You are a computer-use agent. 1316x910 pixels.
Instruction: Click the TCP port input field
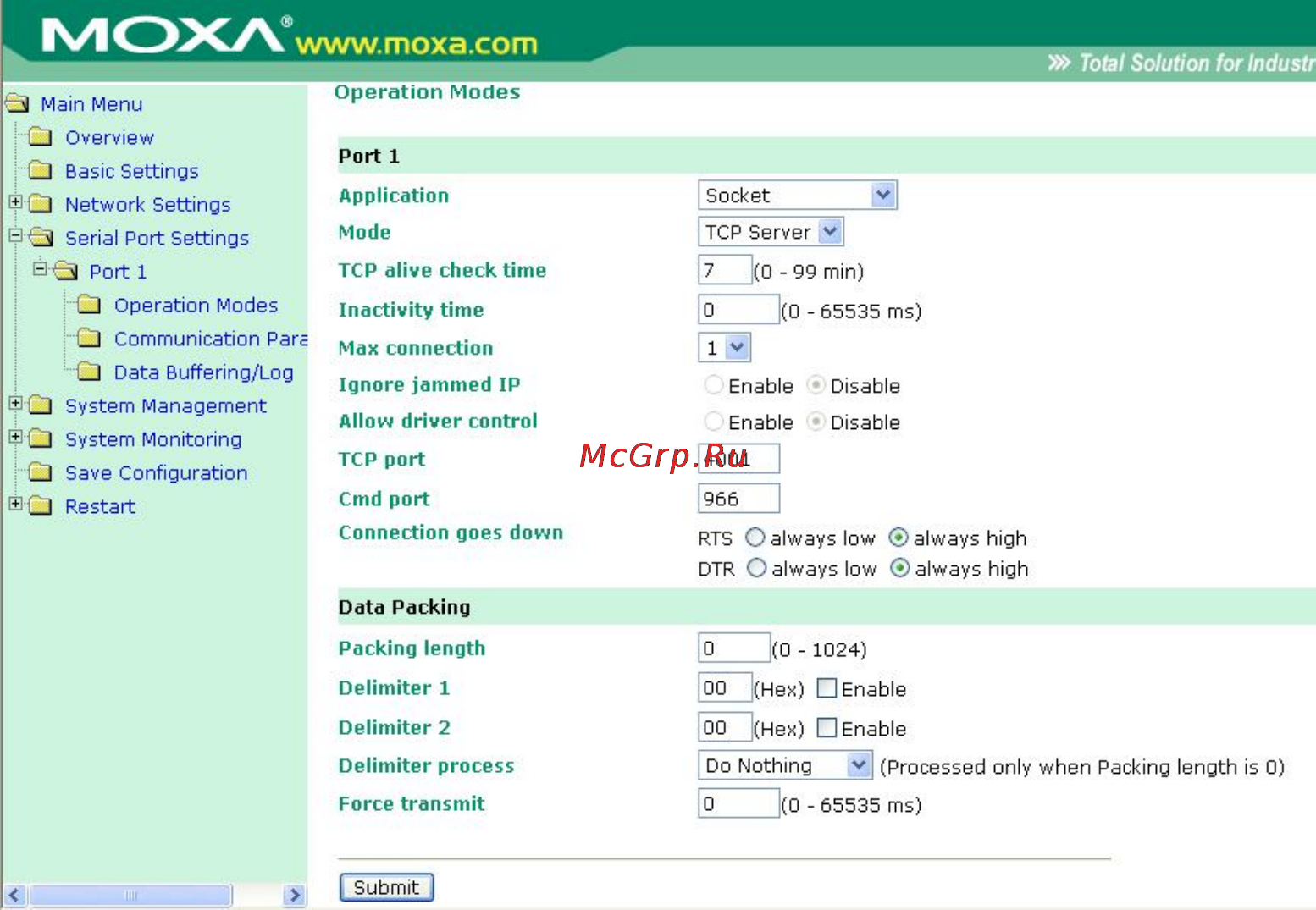pos(738,458)
